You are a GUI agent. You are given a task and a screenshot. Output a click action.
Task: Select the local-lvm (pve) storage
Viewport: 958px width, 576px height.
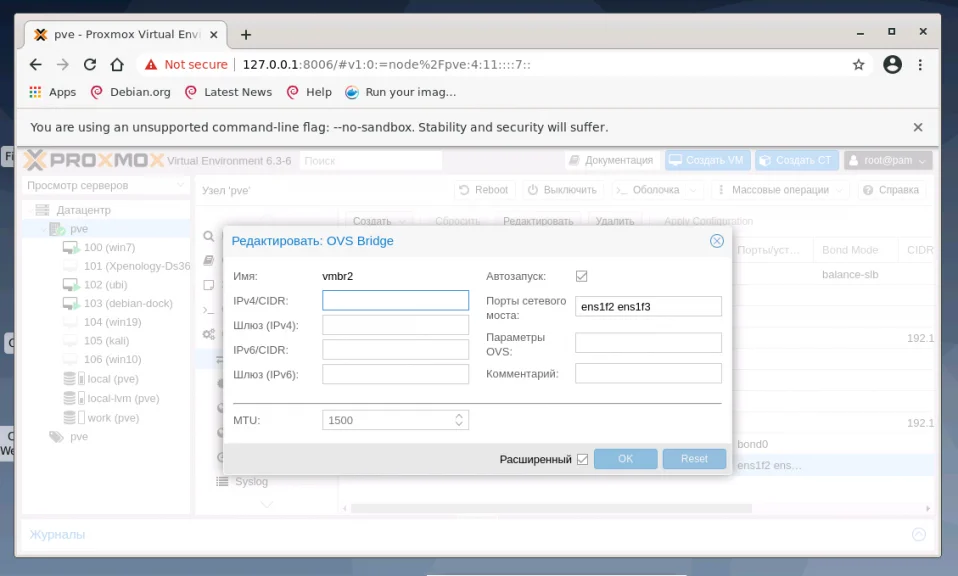pos(123,398)
